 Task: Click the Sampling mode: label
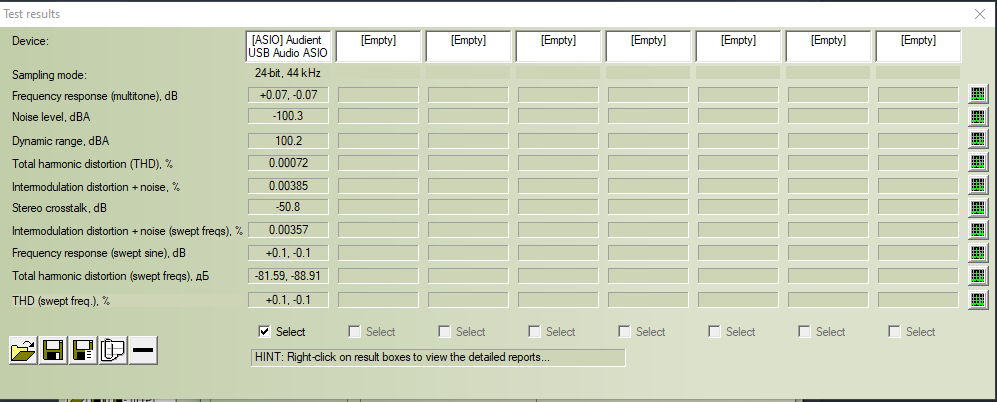coord(49,75)
